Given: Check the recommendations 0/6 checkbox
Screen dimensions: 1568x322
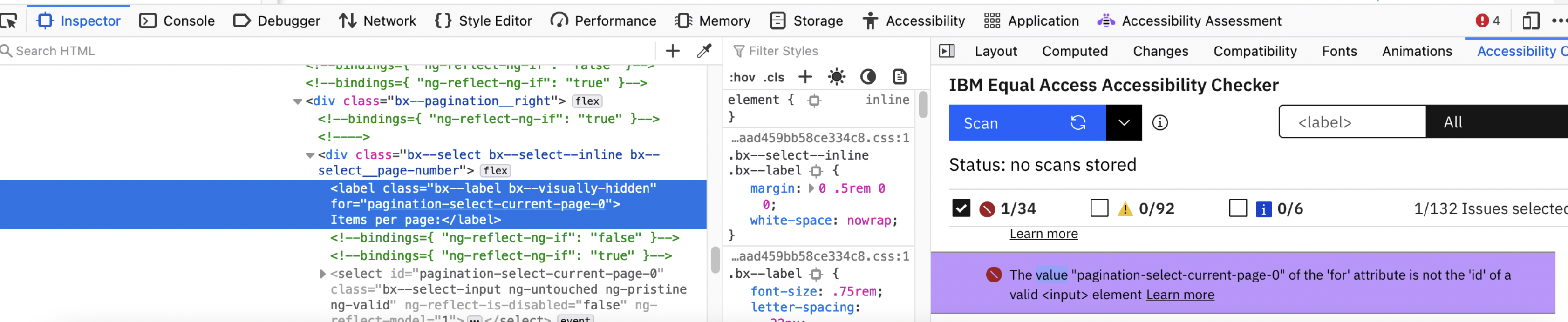Looking at the screenshot, I should pos(1237,208).
